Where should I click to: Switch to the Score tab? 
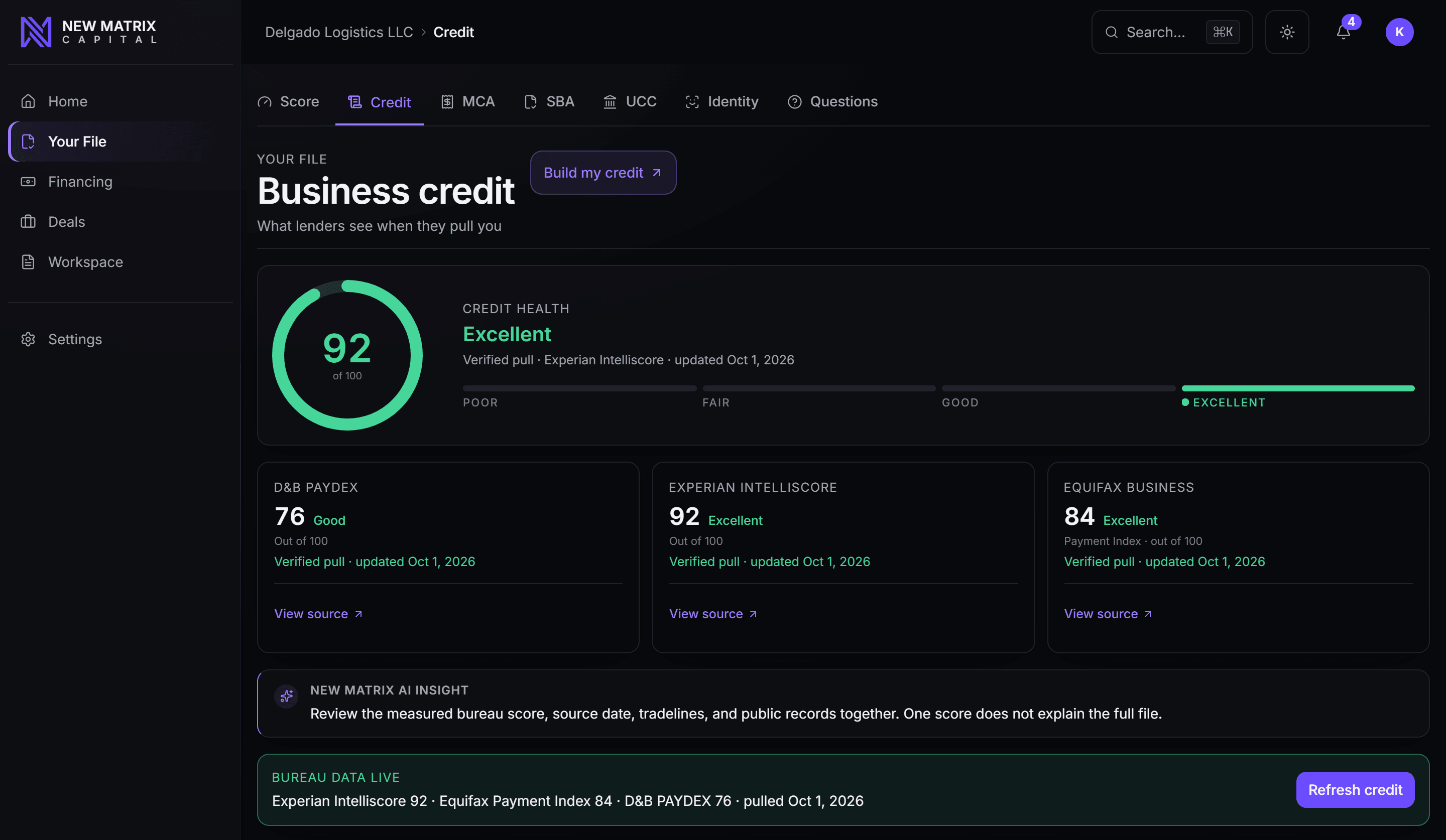[x=289, y=102]
